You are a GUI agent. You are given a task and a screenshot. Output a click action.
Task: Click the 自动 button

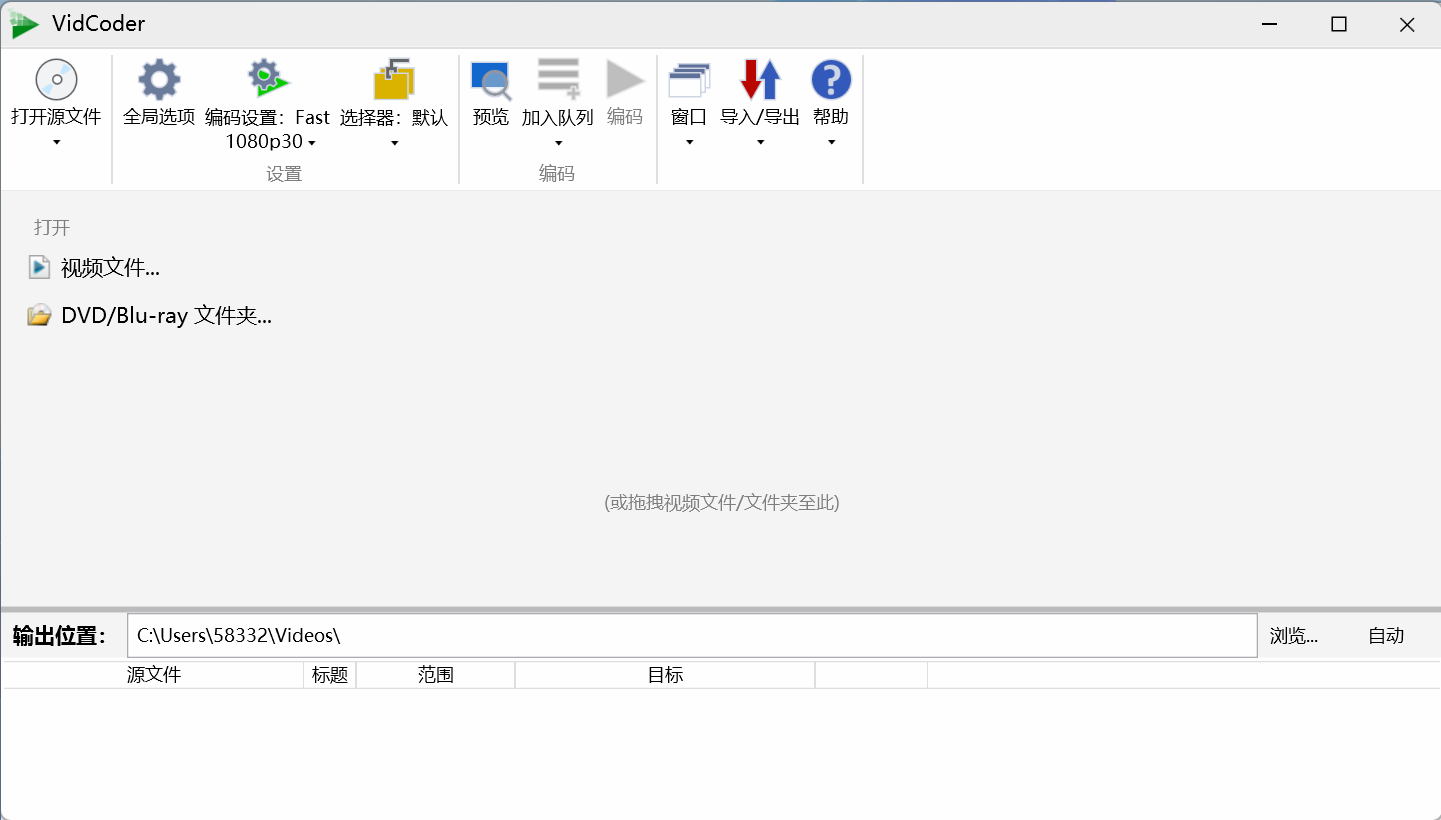click(x=1386, y=636)
